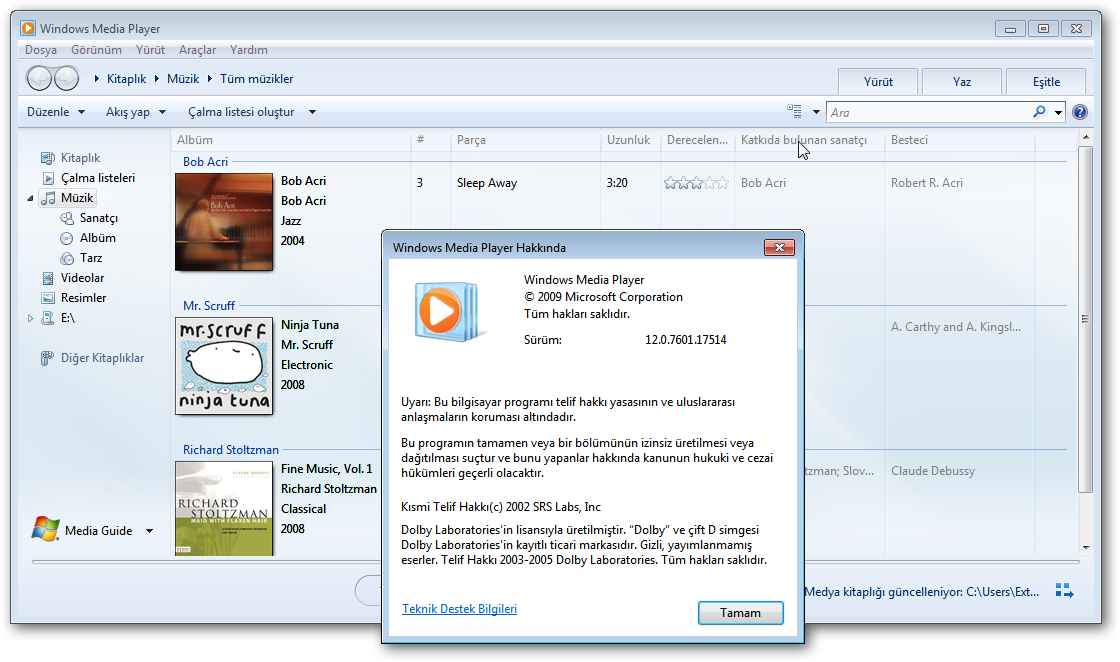Rate Sleep Away with the star rating

[x=696, y=183]
